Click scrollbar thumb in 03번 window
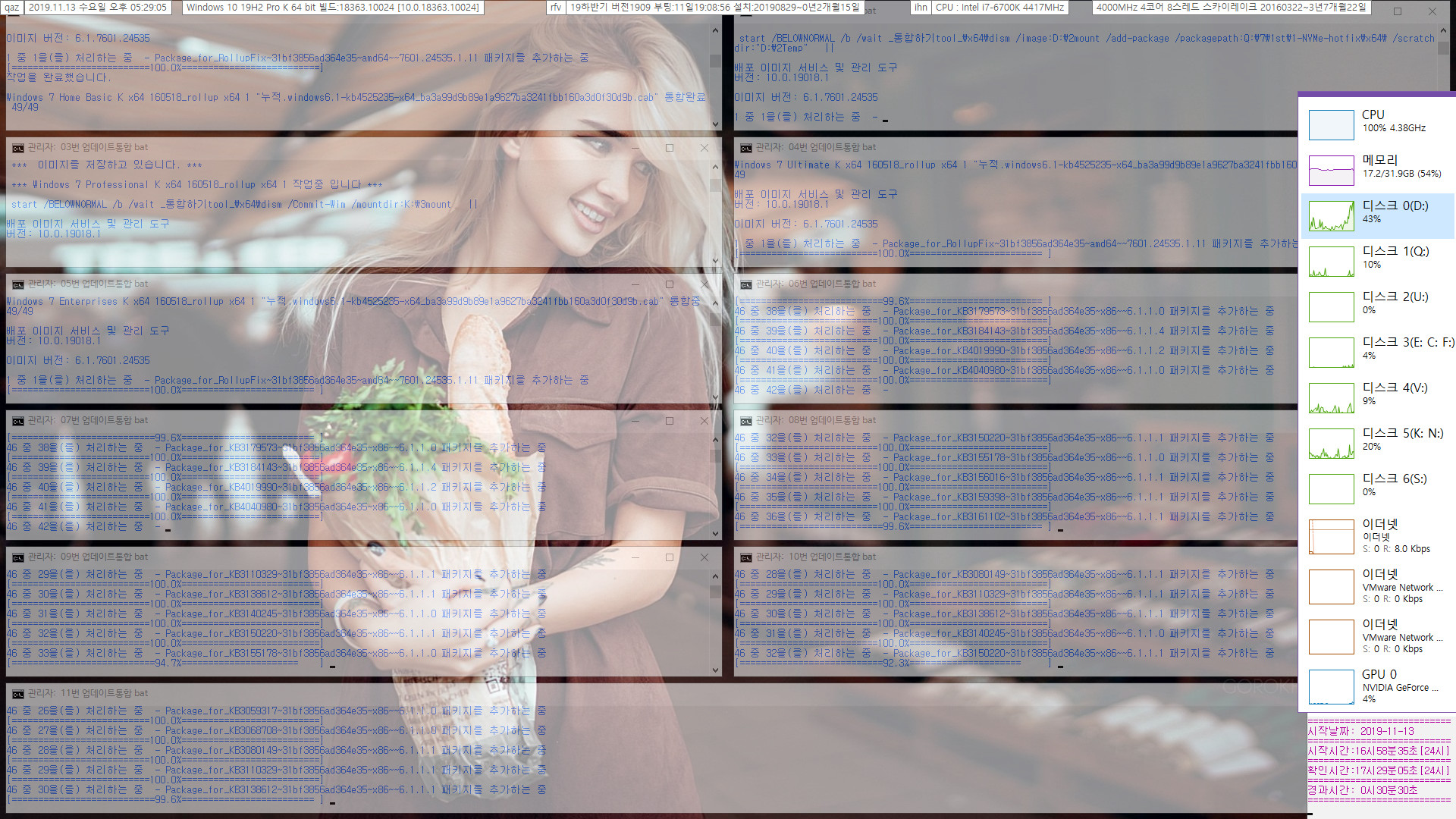 click(715, 185)
